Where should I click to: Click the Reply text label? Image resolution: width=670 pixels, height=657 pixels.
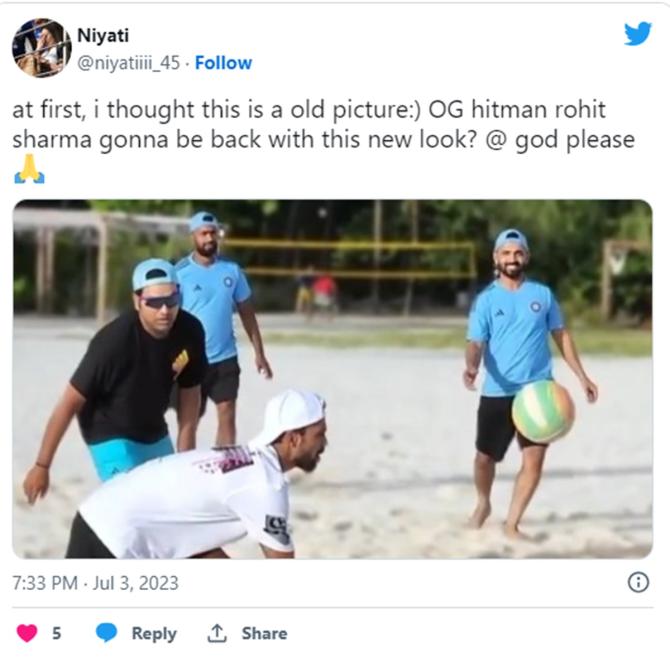click(154, 634)
